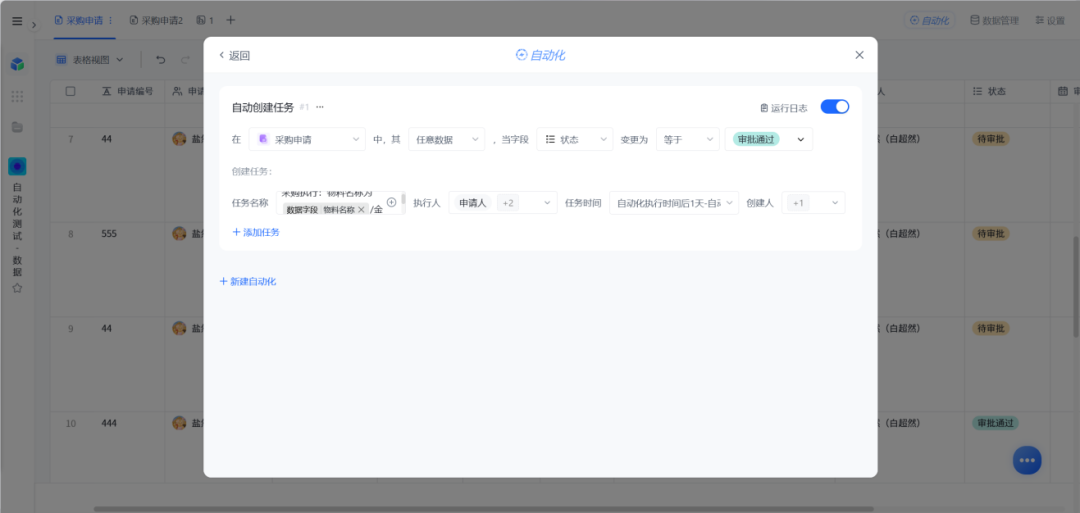
Task: Open the 运行日志 run log
Action: pos(784,108)
